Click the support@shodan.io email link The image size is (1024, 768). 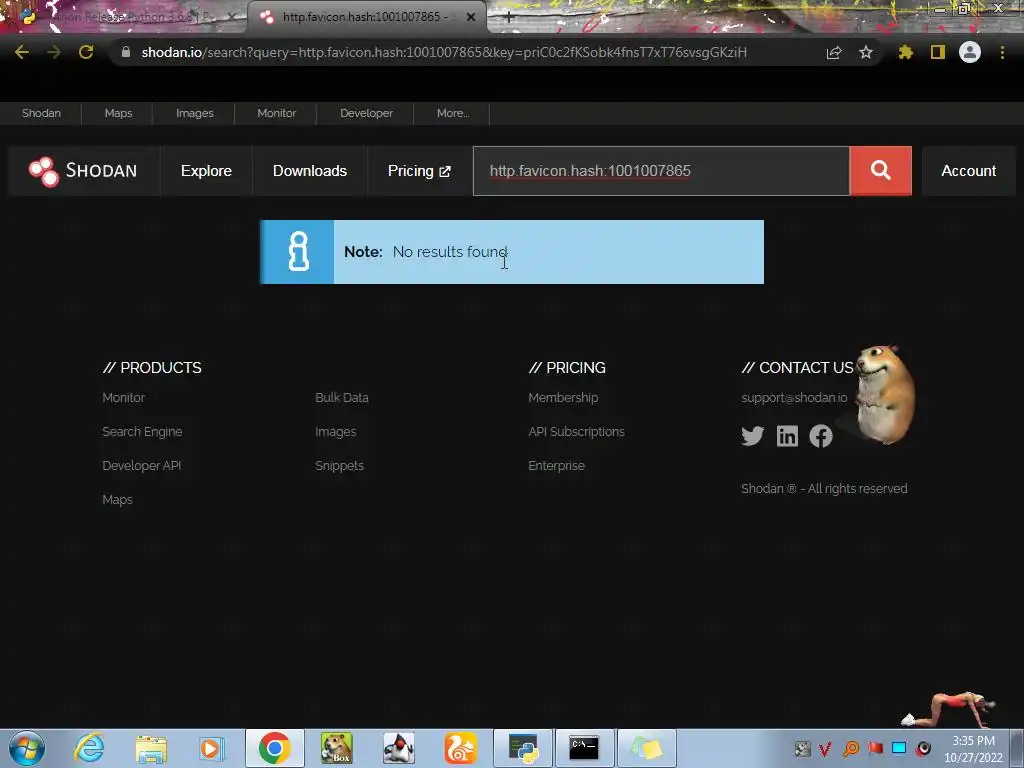point(794,398)
